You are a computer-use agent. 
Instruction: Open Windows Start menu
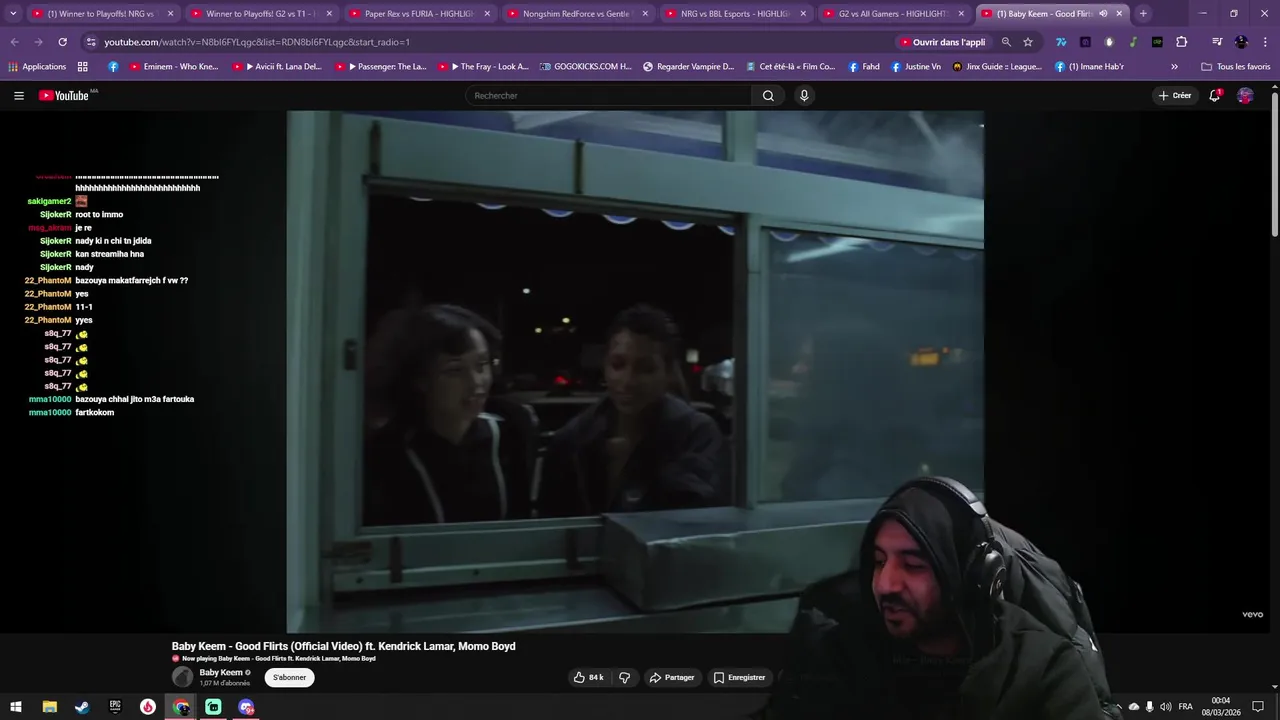click(x=16, y=707)
